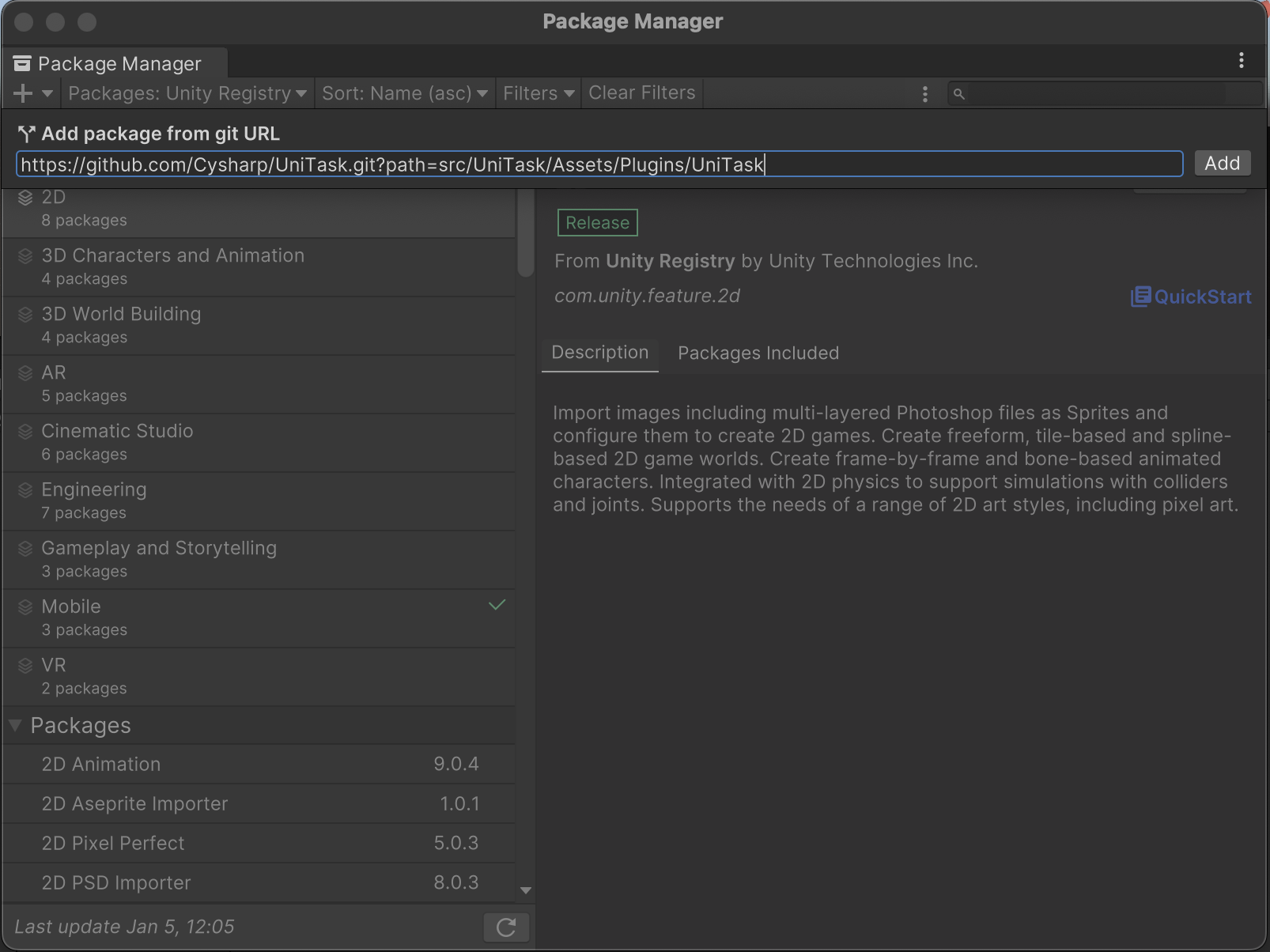Select 2D Pixel Perfect package

tap(259, 843)
